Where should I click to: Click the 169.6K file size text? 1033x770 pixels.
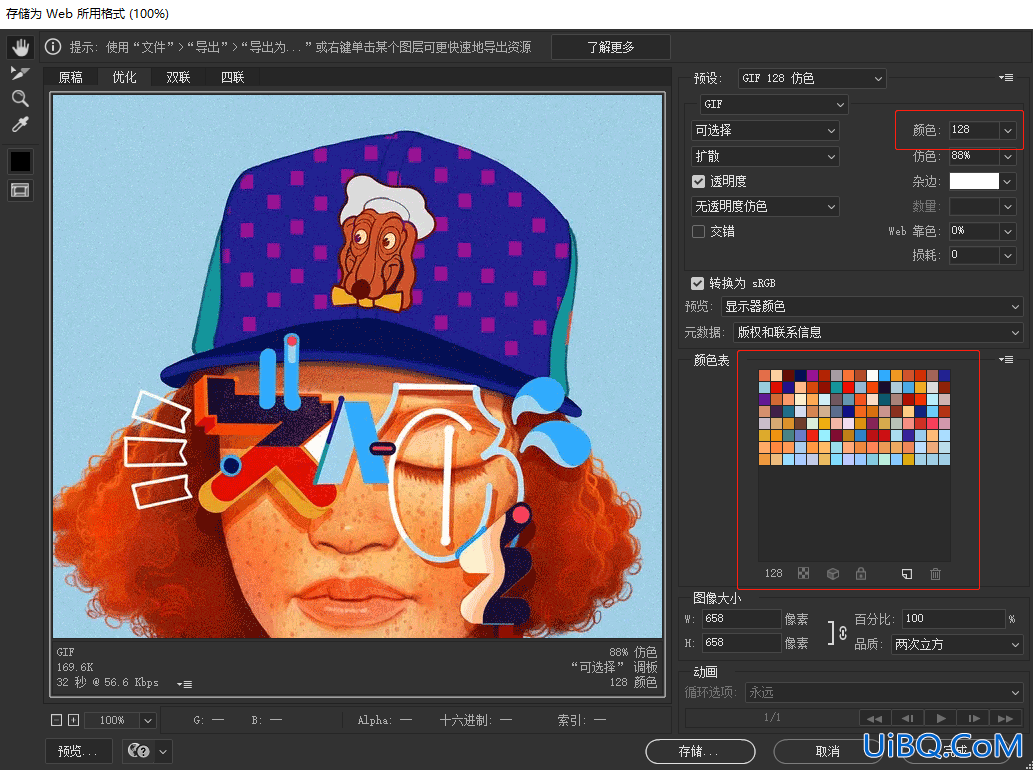click(x=74, y=667)
